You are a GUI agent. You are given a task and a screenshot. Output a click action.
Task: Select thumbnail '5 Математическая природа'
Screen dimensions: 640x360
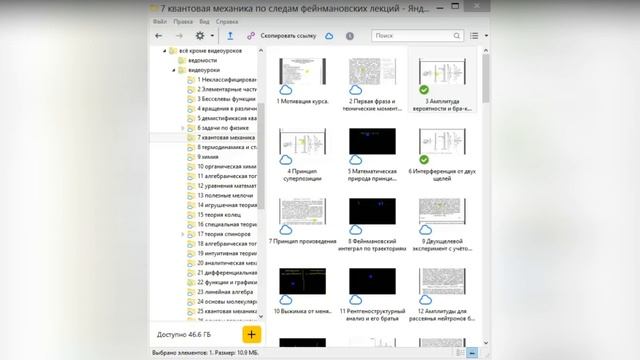click(372, 141)
